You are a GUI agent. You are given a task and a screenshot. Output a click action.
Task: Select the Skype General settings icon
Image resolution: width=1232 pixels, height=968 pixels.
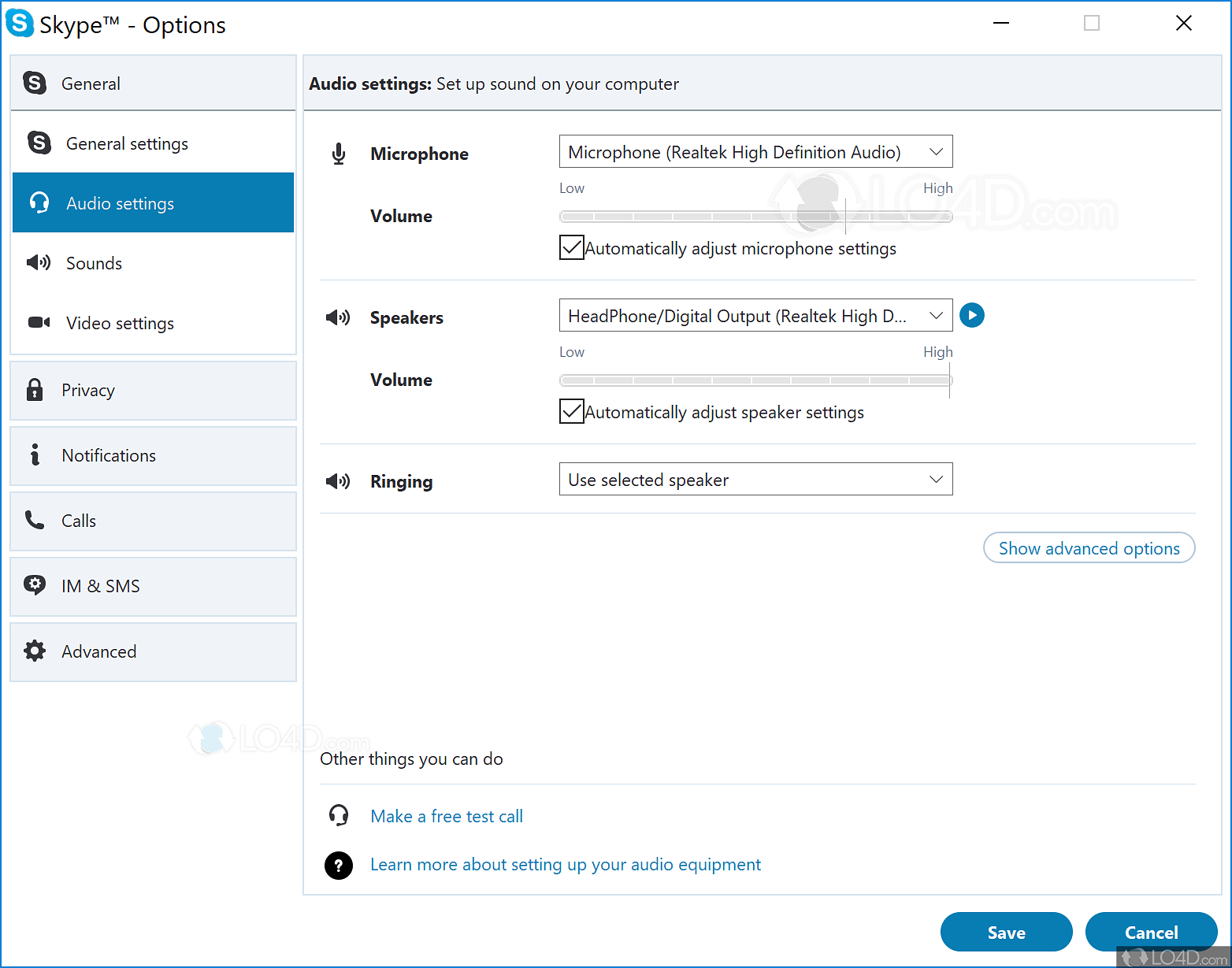(x=38, y=143)
